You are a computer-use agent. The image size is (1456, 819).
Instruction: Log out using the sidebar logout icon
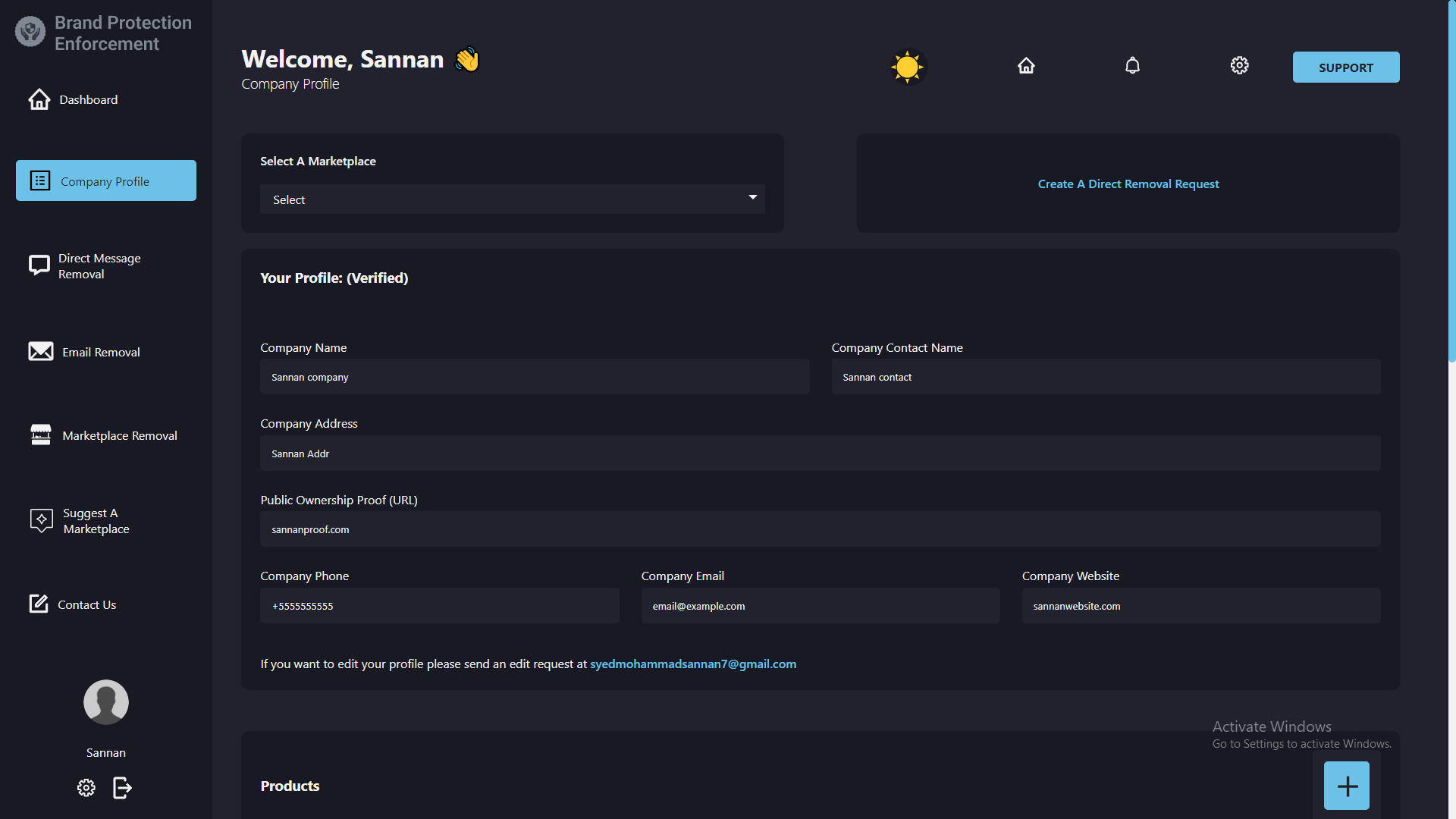pyautogui.click(x=122, y=788)
